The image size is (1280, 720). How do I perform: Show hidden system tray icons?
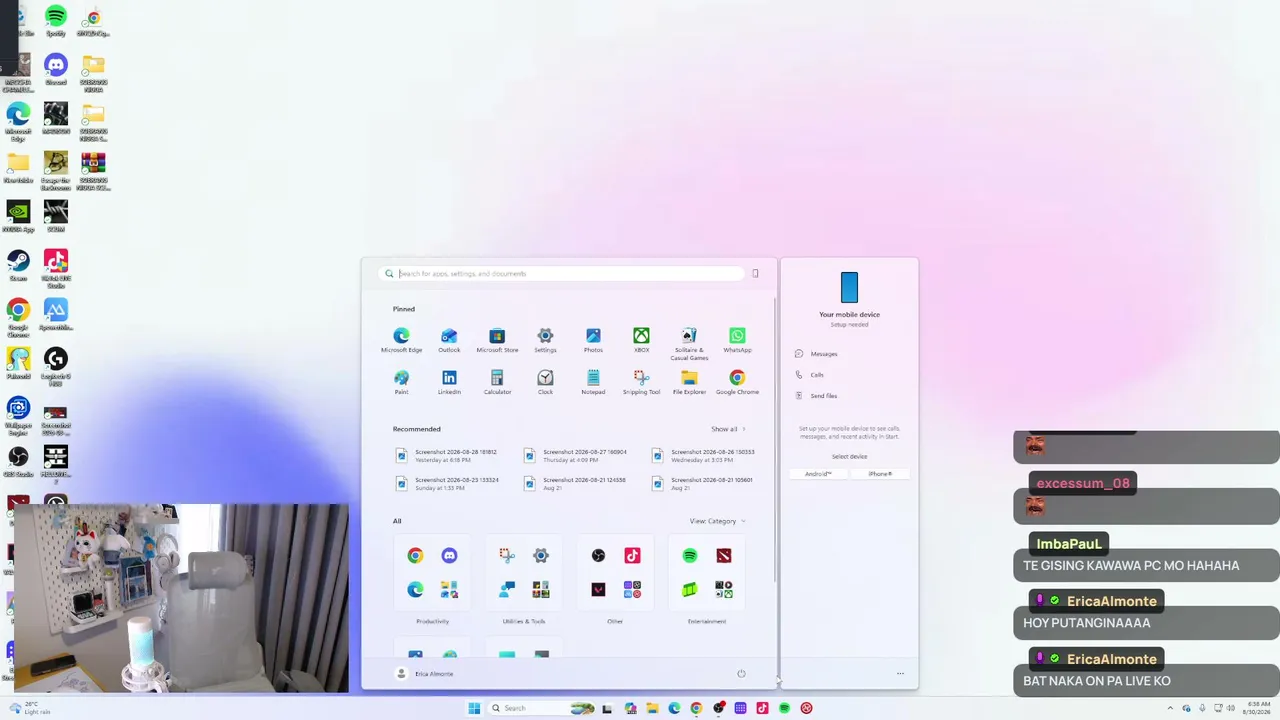[x=1170, y=708]
